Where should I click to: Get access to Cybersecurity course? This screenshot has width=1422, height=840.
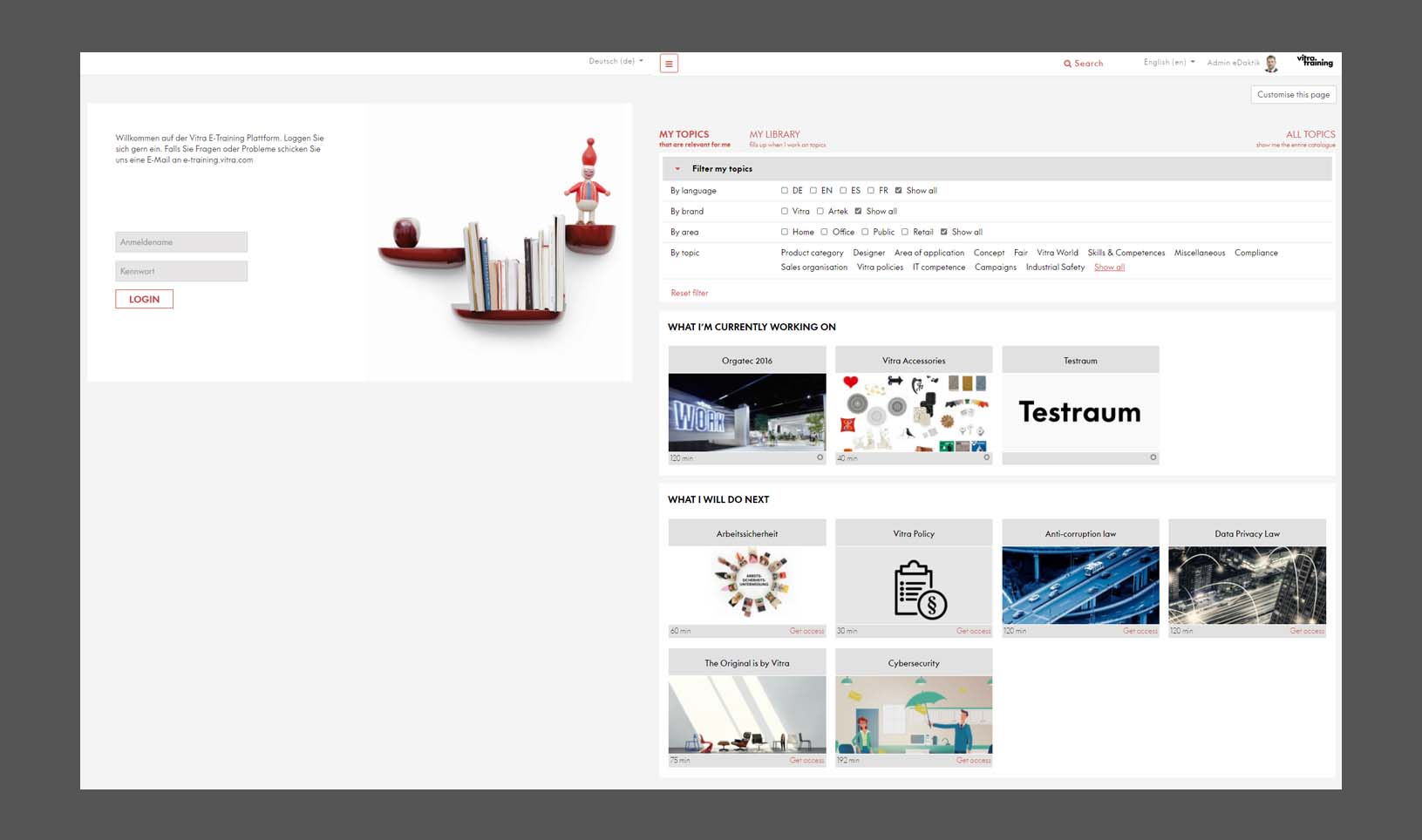[973, 761]
